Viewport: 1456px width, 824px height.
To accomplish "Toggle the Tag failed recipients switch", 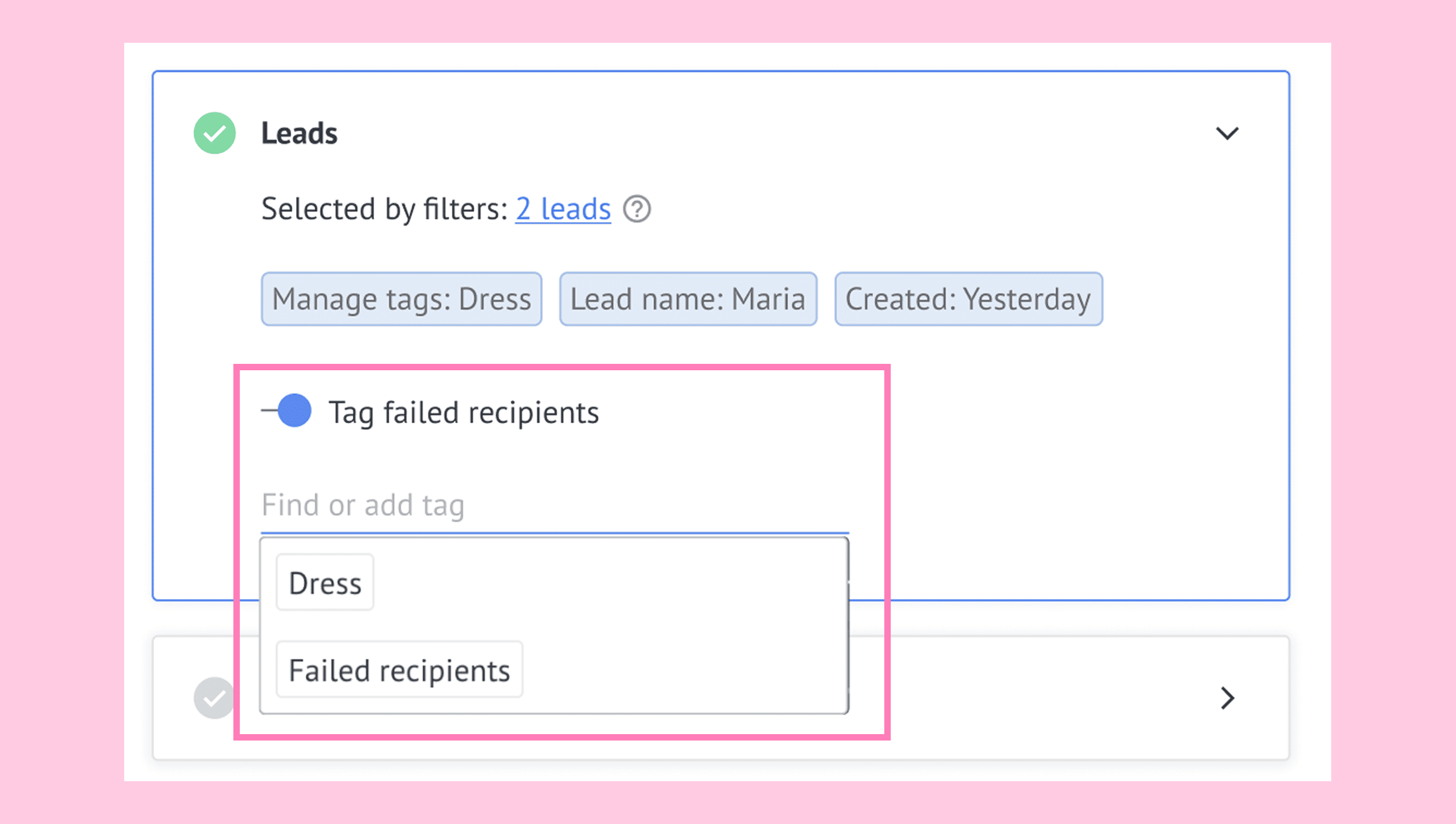I will pyautogui.click(x=286, y=410).
